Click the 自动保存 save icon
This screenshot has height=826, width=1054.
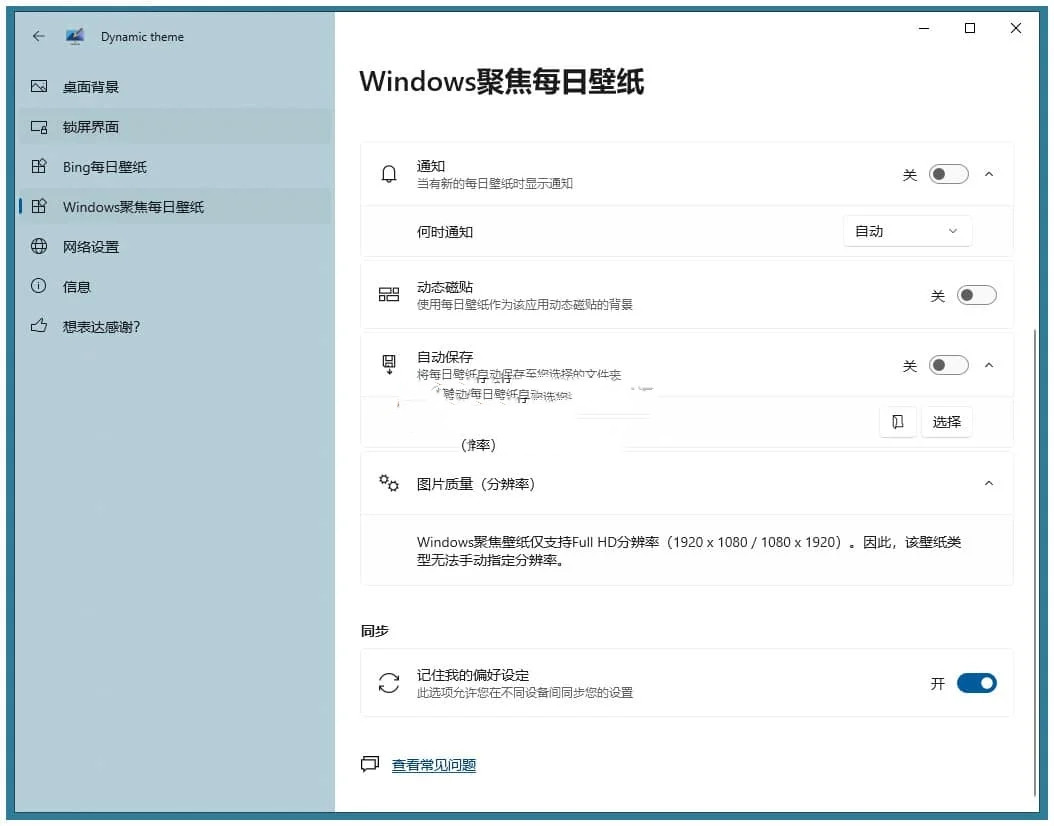(x=389, y=365)
